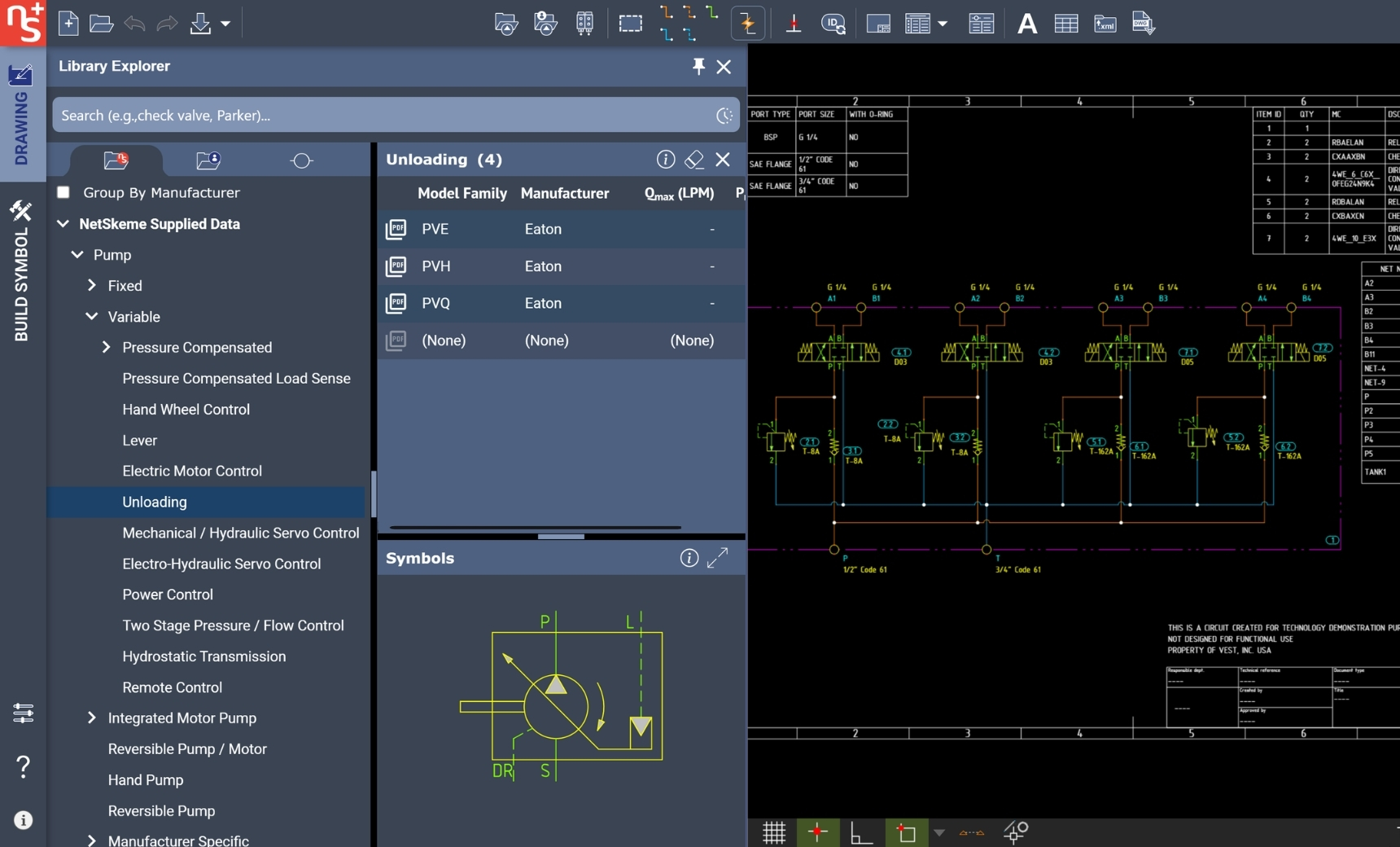Collapse NetSkeme Supplied Data tree node
This screenshot has height=847, width=1400.
63,223
